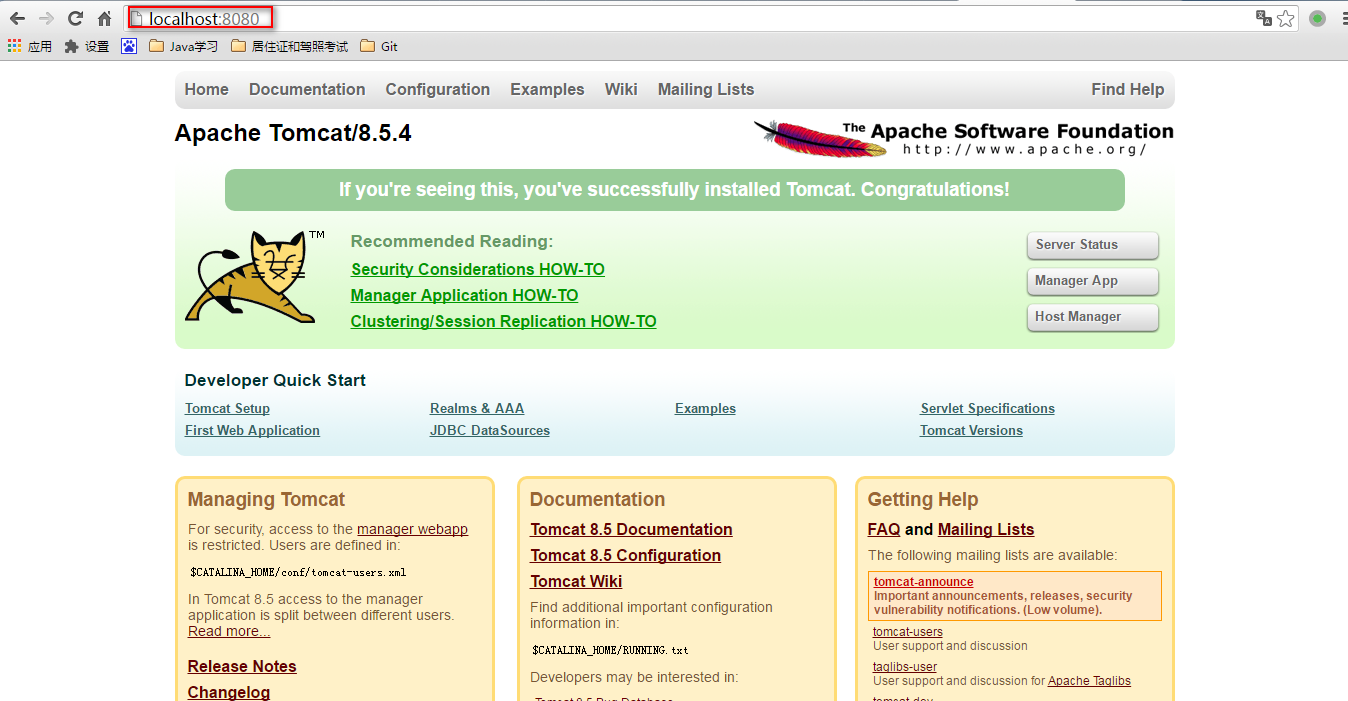This screenshot has height=701, width=1348.
Task: Click the green extension icon
Action: 1317,18
